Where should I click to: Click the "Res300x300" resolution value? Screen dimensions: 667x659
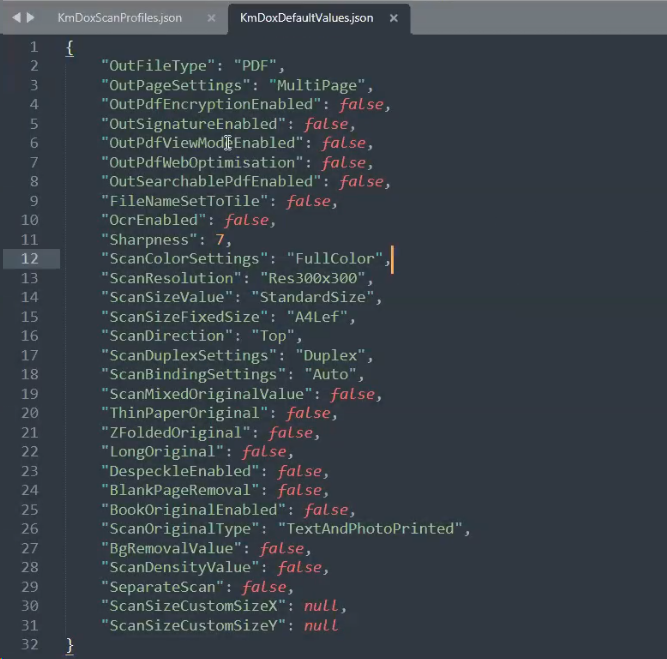[324, 278]
